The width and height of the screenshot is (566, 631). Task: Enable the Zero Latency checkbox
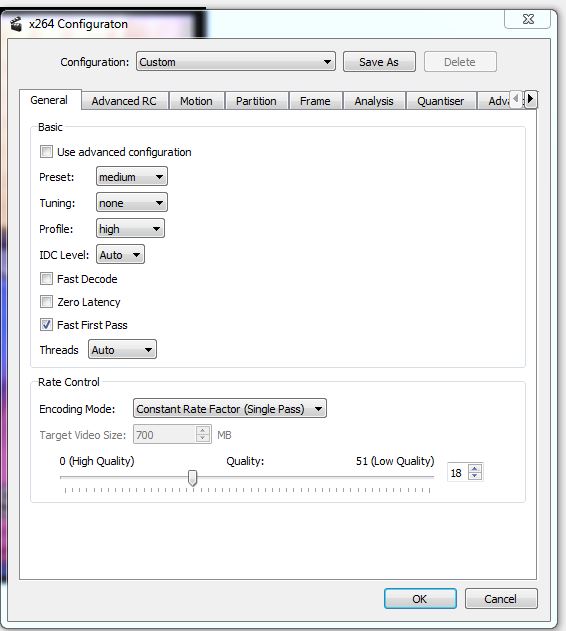coord(46,301)
